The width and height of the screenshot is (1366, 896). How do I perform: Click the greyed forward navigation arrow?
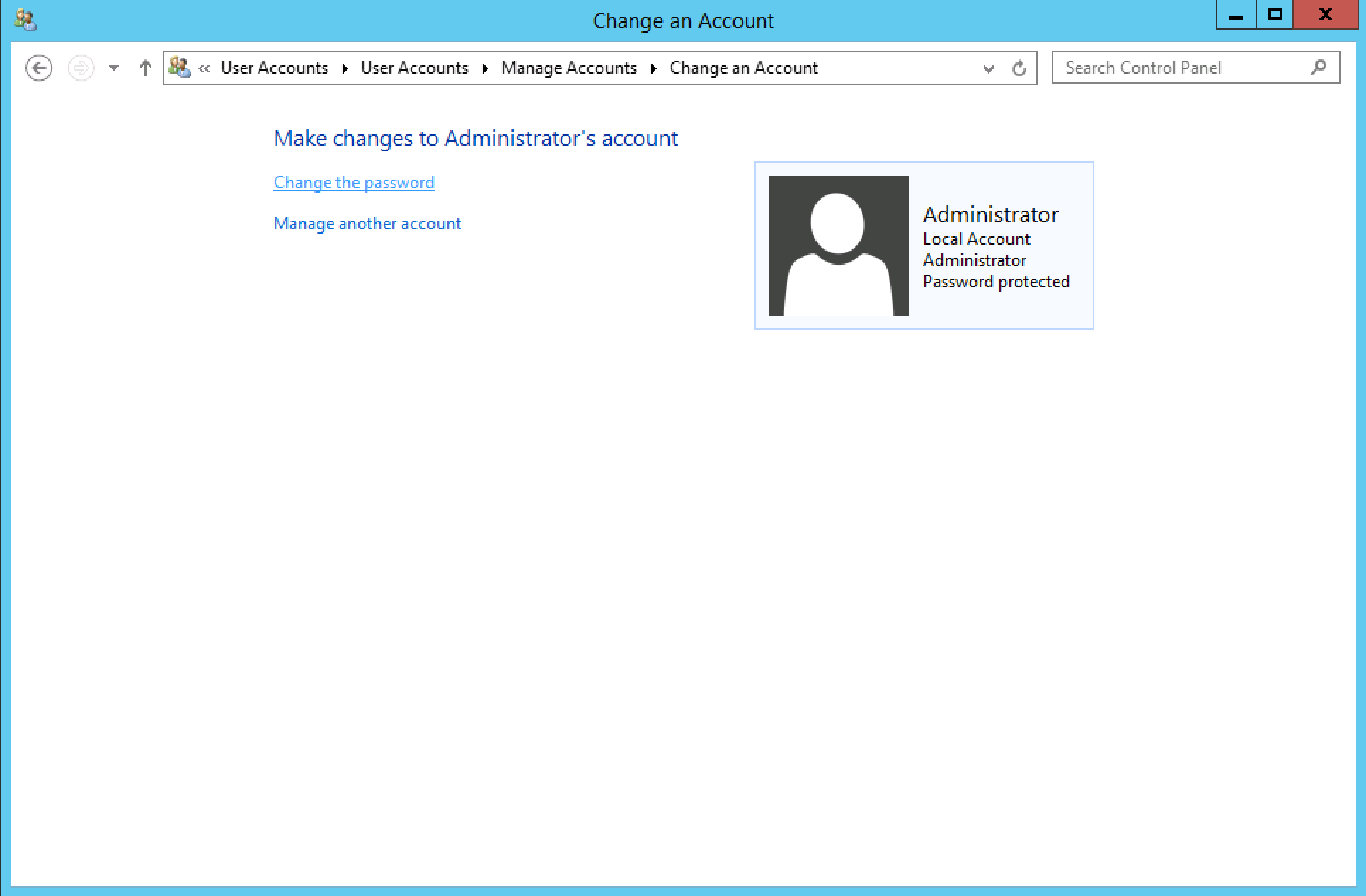click(x=81, y=68)
